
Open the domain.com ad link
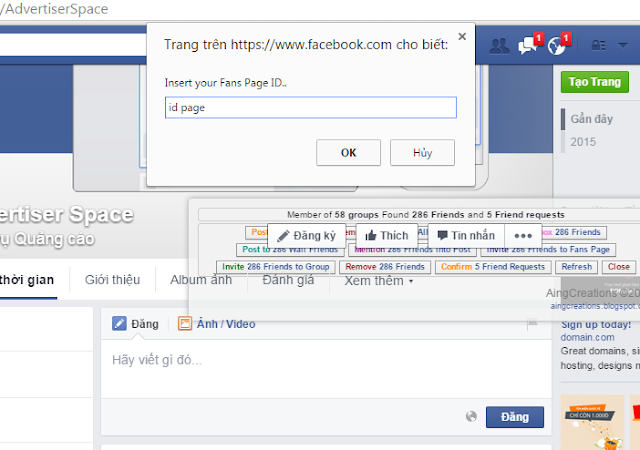587,338
